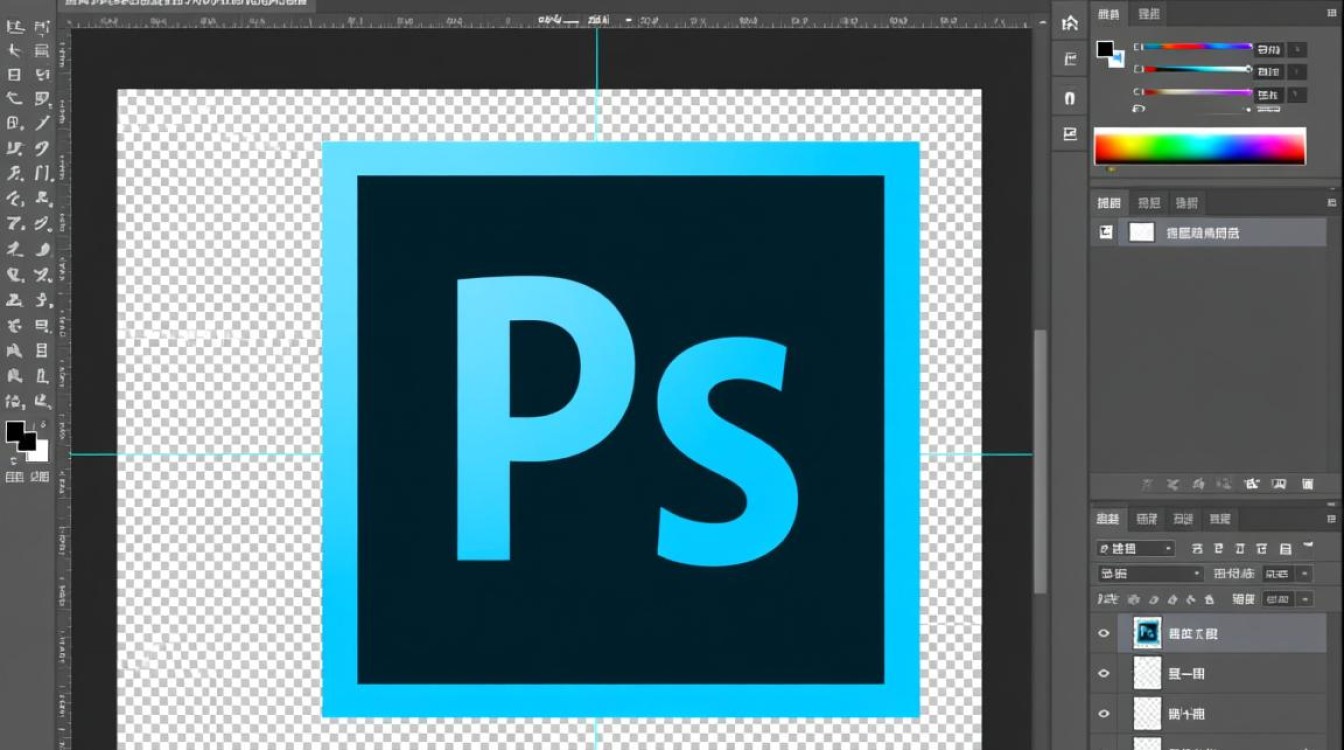Viewport: 1344px width, 750px height.
Task: Click the large Ps letters on the canvas
Action: [x=628, y=420]
